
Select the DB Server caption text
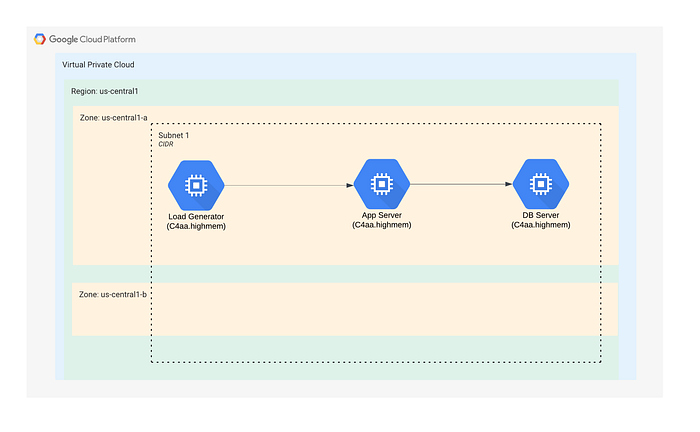coord(541,215)
